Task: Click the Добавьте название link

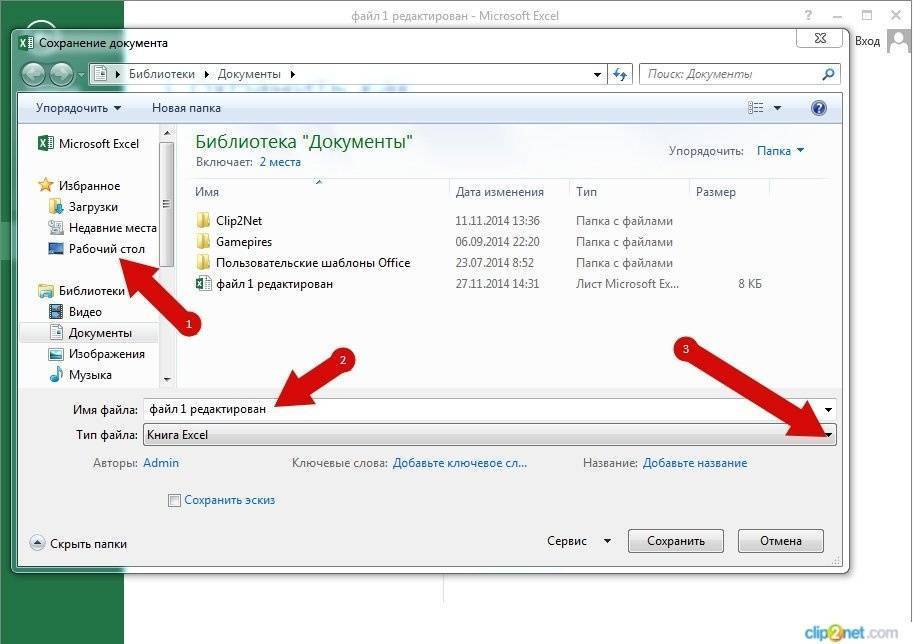Action: 694,463
